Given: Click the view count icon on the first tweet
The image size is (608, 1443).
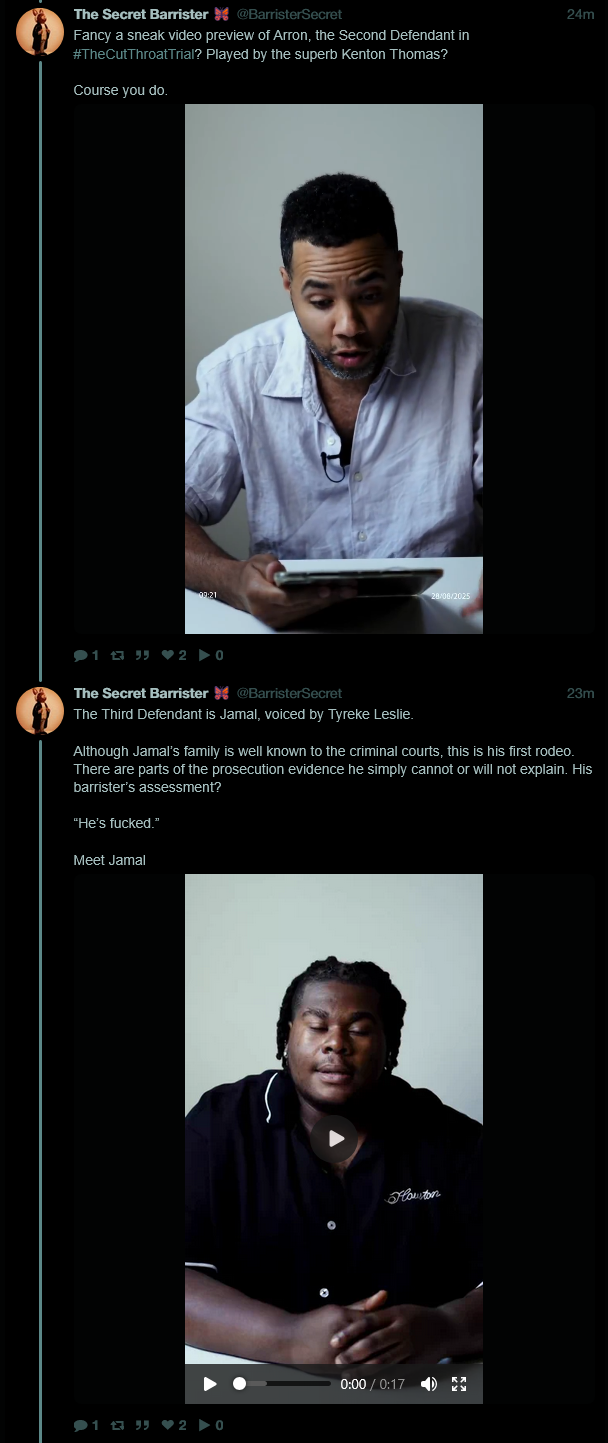Looking at the screenshot, I should [204, 656].
